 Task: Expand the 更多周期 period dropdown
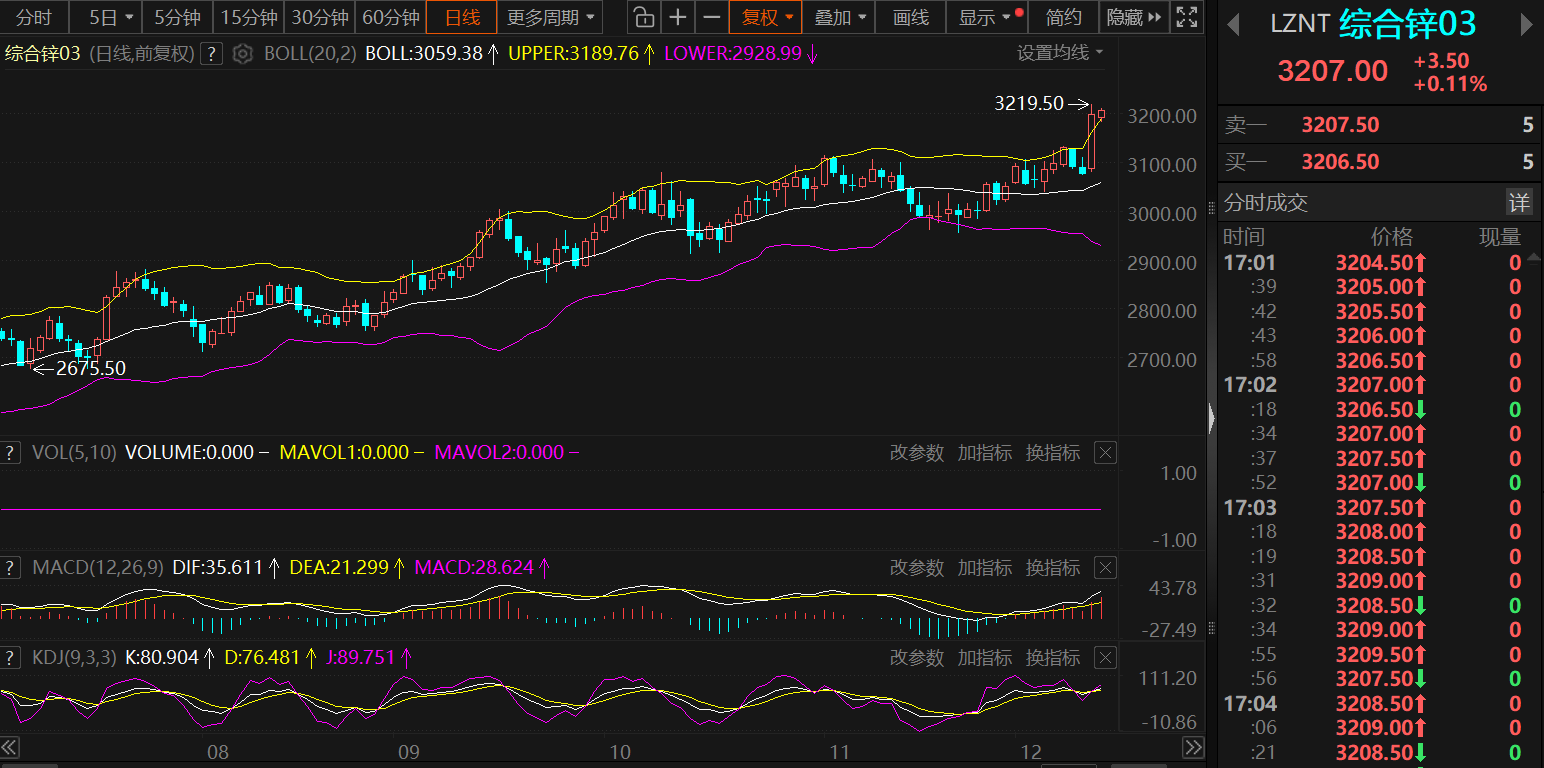point(550,17)
